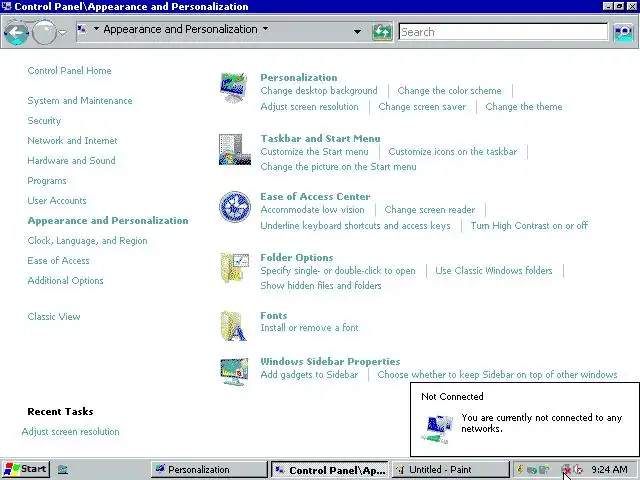The width and height of the screenshot is (640, 480).
Task: Expand the arrow after Appearance and Personalization breadcrumb
Action: click(265, 29)
